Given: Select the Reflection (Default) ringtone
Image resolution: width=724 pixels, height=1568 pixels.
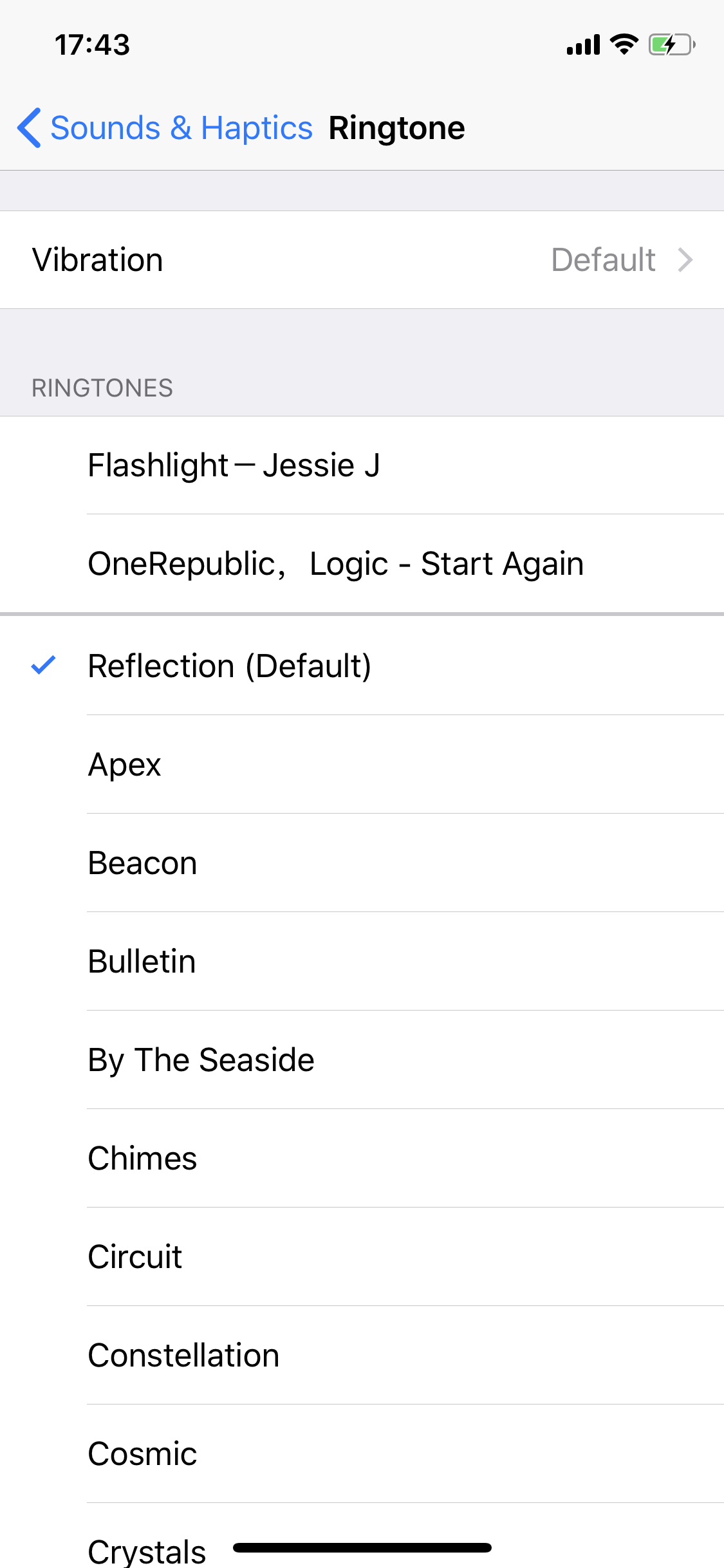Looking at the screenshot, I should [362, 666].
